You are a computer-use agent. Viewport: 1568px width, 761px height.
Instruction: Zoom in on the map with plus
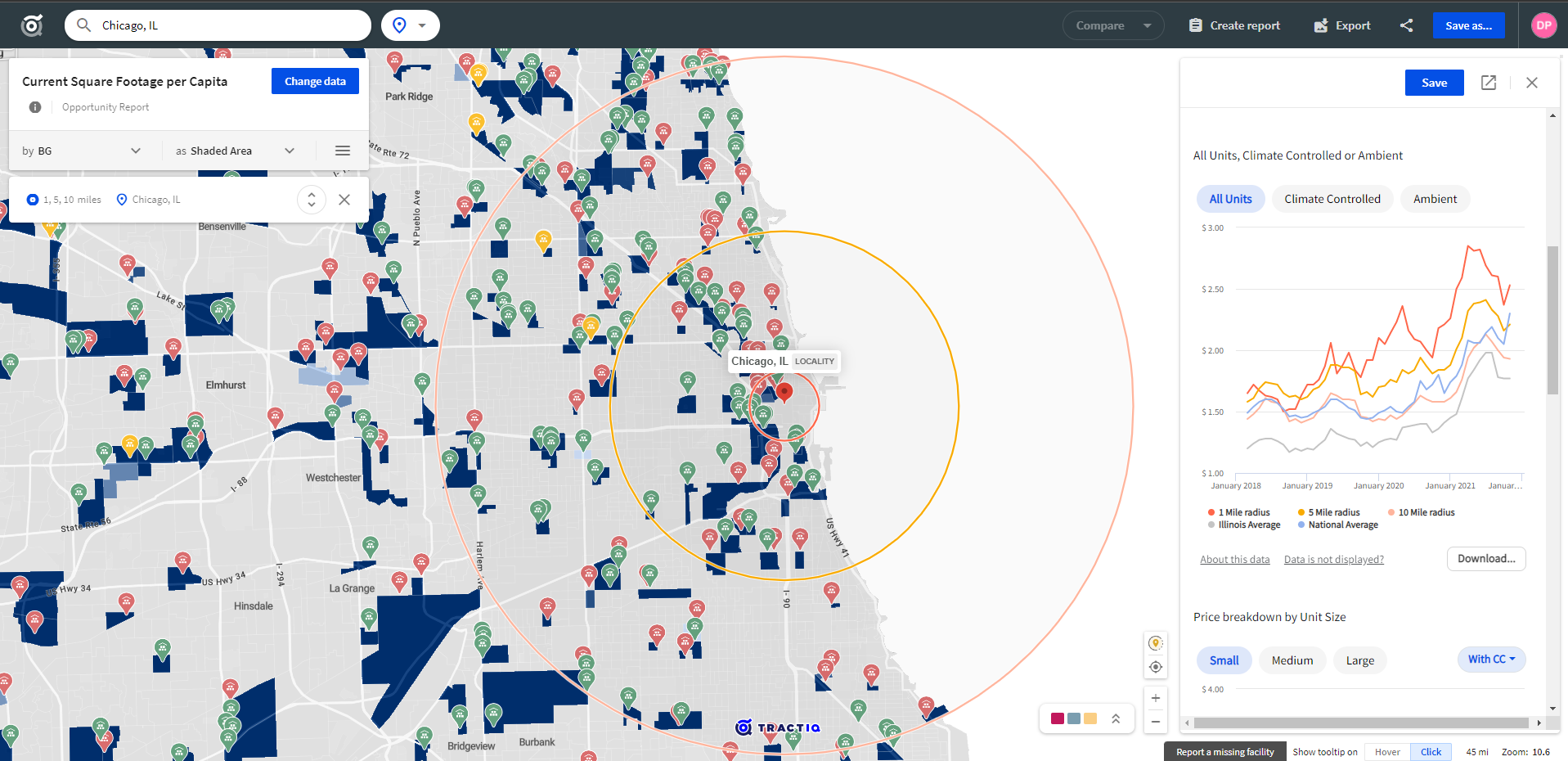[1156, 698]
